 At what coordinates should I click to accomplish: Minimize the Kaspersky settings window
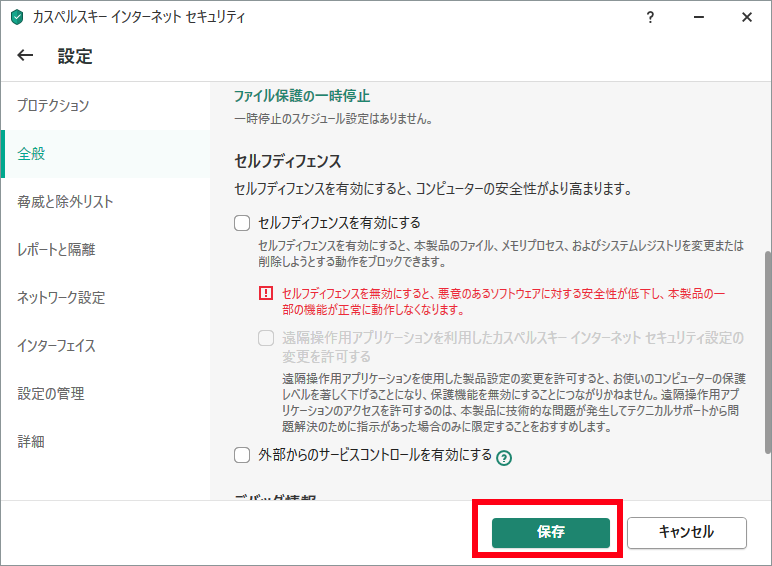tap(699, 18)
